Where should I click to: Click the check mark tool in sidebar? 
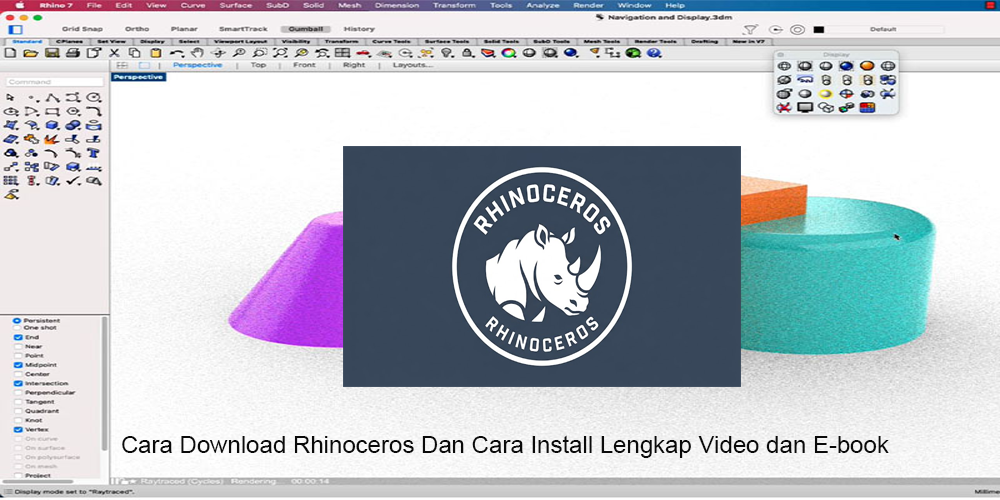coord(73,181)
